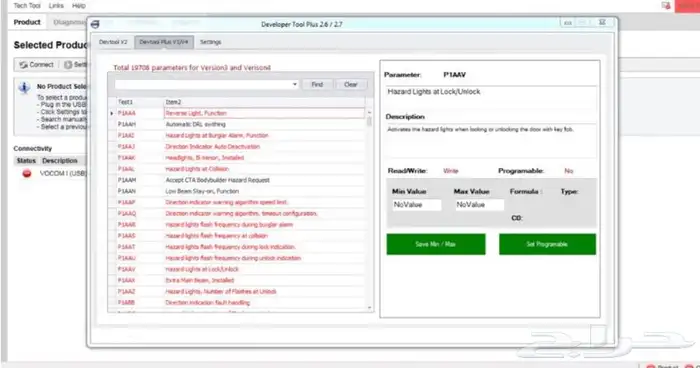700x368 pixels.
Task: Open the parameter search combo box dropdown arrow
Action: pyautogui.click(x=295, y=84)
